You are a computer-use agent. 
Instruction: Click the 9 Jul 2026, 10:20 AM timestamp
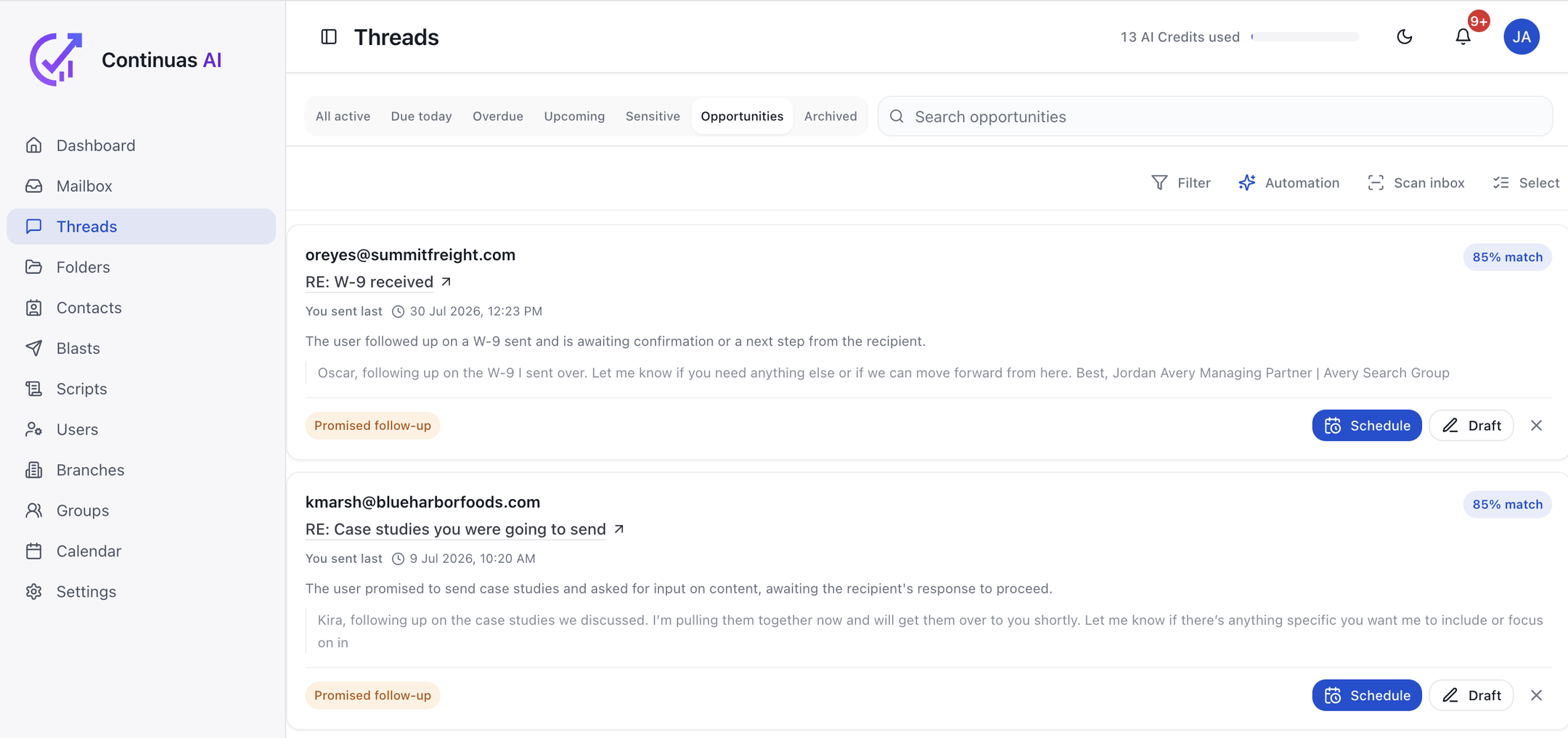point(472,559)
